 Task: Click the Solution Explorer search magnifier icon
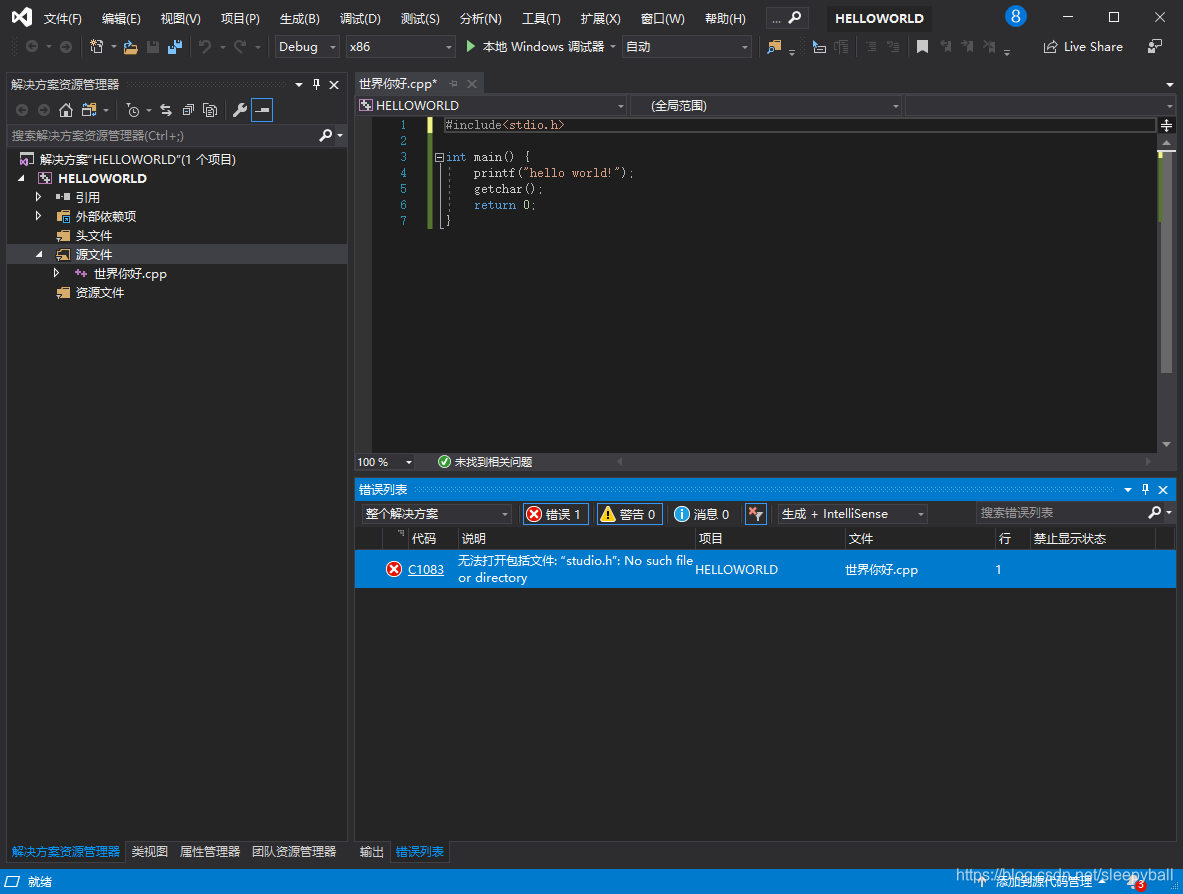point(325,135)
